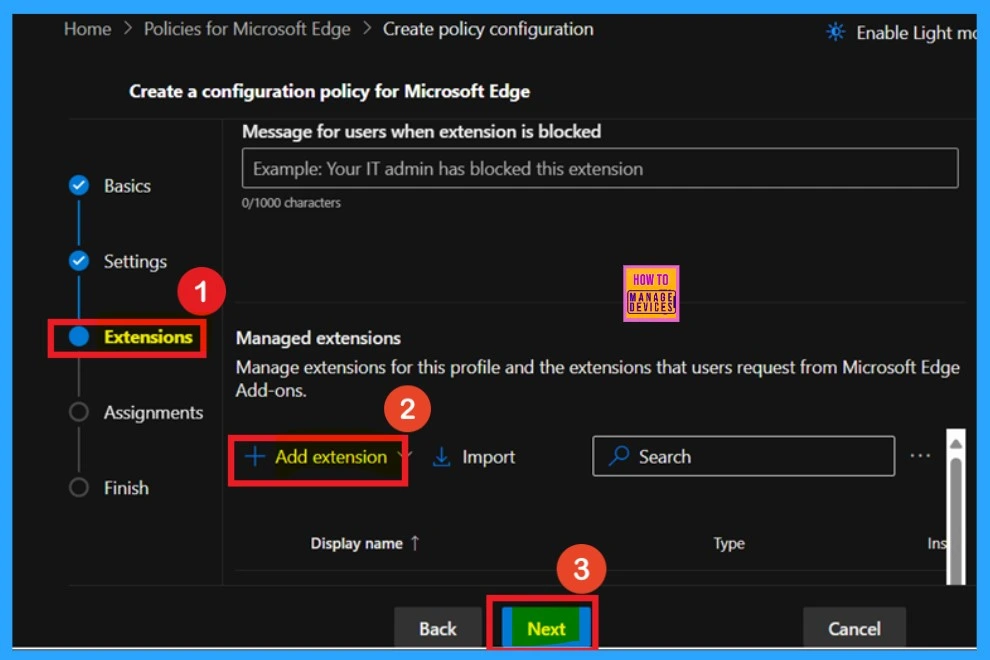This screenshot has height=660, width=990.
Task: Select the empty Finish step circle
Action: pyautogui.click(x=79, y=488)
